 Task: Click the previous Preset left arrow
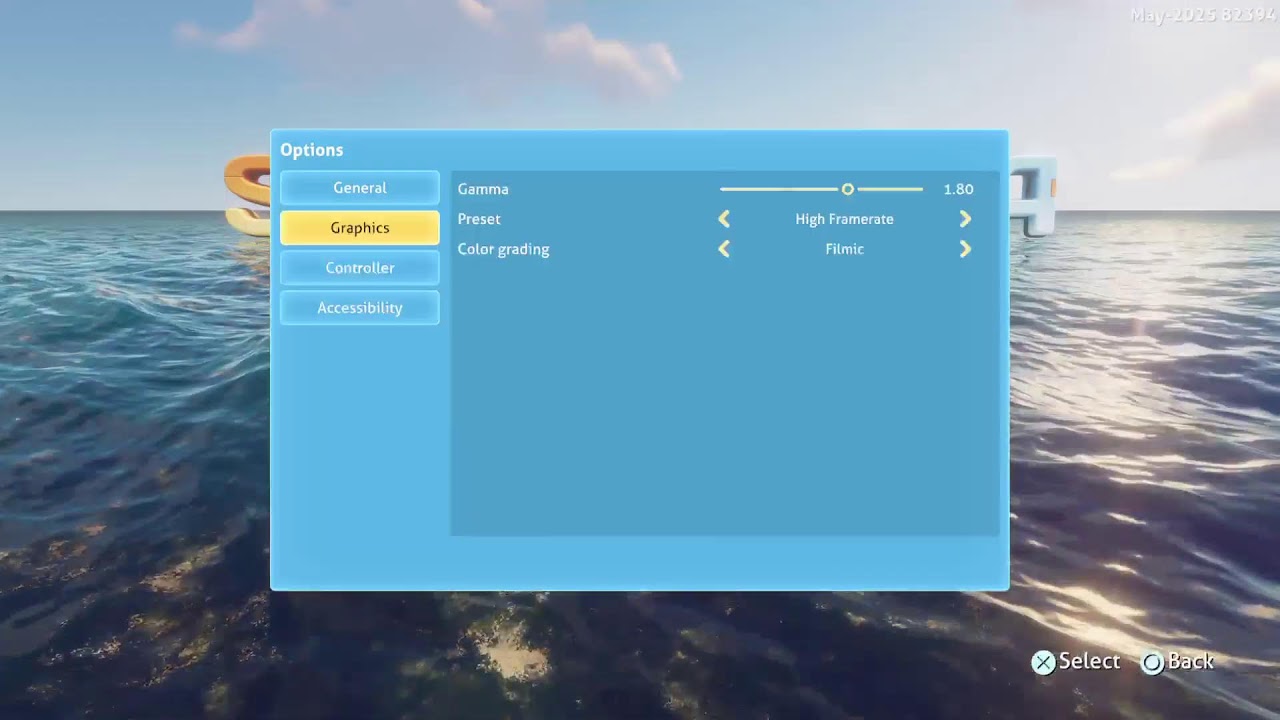point(724,219)
